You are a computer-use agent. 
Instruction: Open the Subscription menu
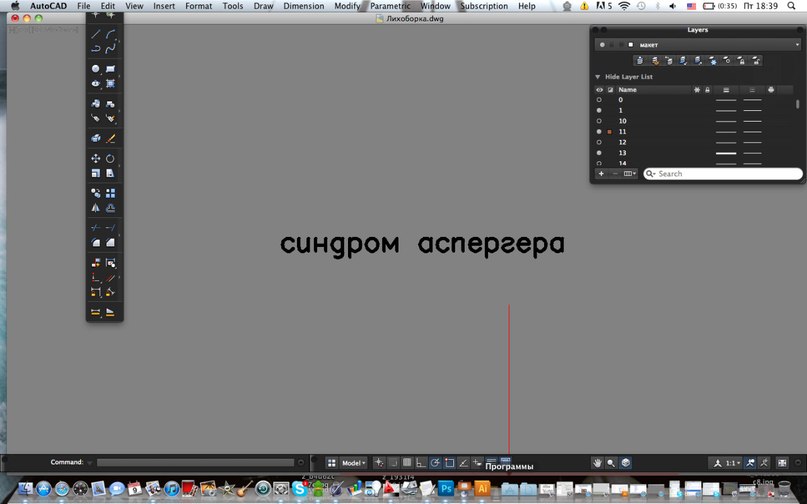484,6
